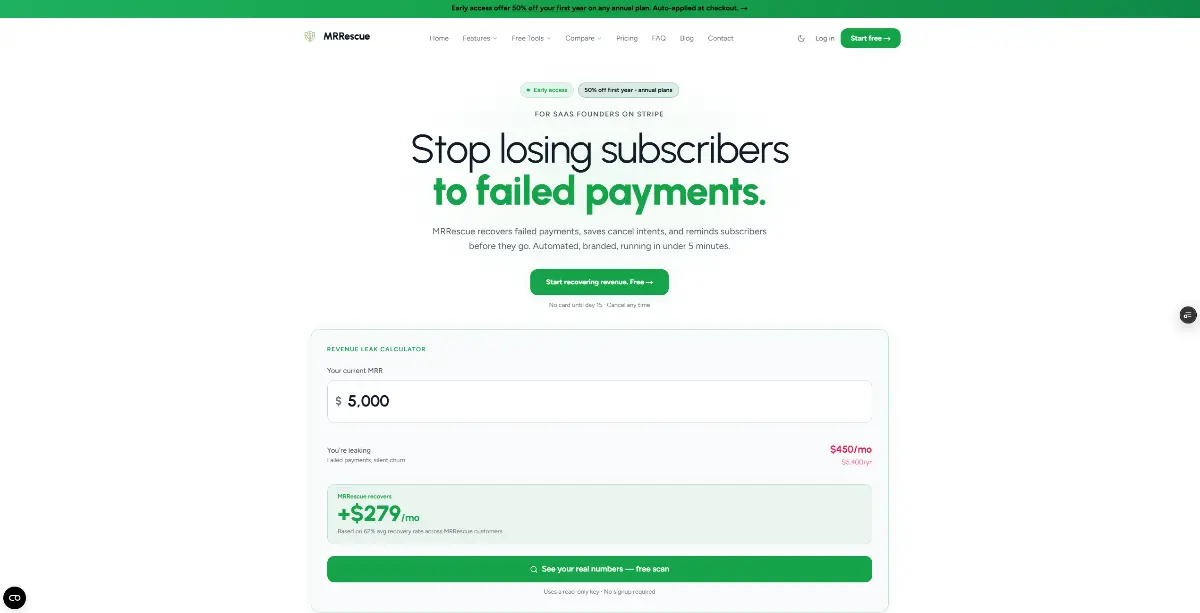Click Start recovering revenue Free button
The image size is (1200, 613).
click(599, 282)
